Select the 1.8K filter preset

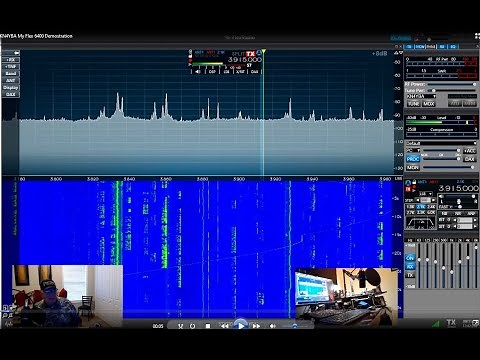point(410,207)
